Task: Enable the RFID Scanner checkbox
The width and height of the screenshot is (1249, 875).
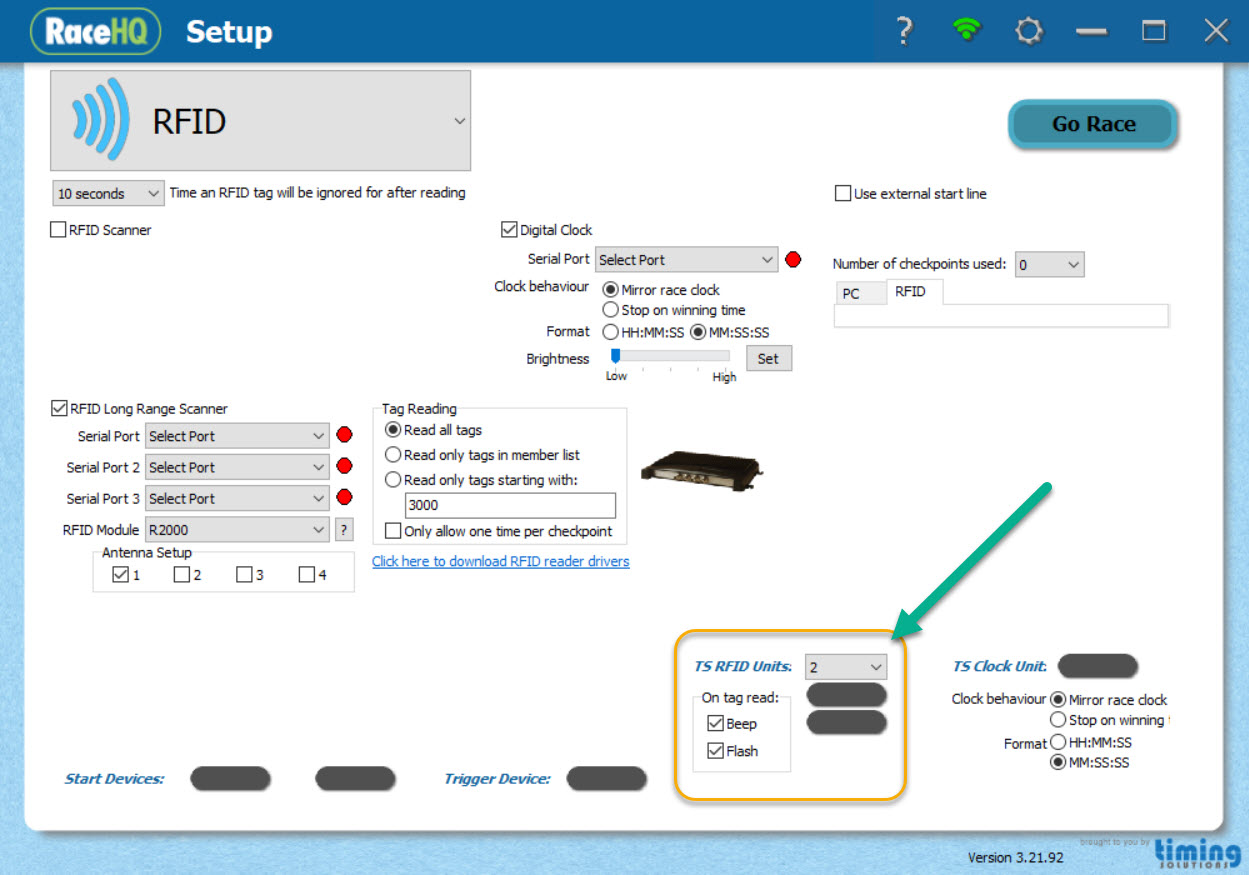Action: 58,230
